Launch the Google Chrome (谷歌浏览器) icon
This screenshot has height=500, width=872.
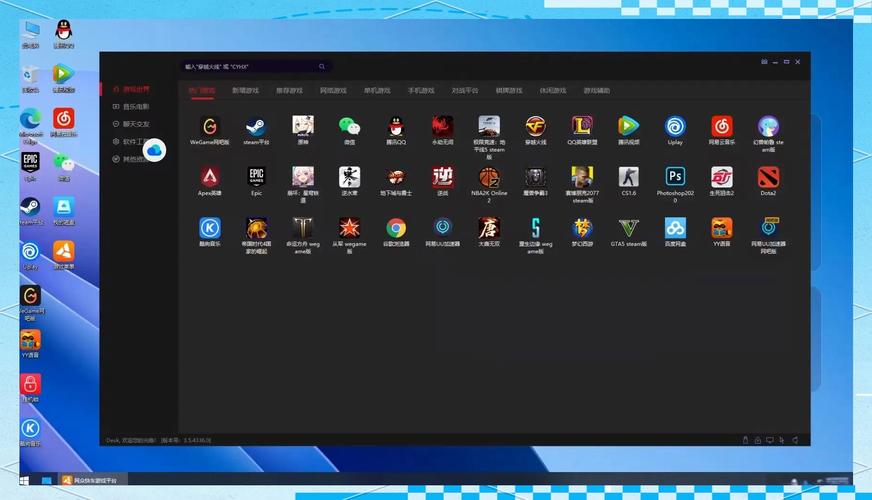click(x=396, y=228)
